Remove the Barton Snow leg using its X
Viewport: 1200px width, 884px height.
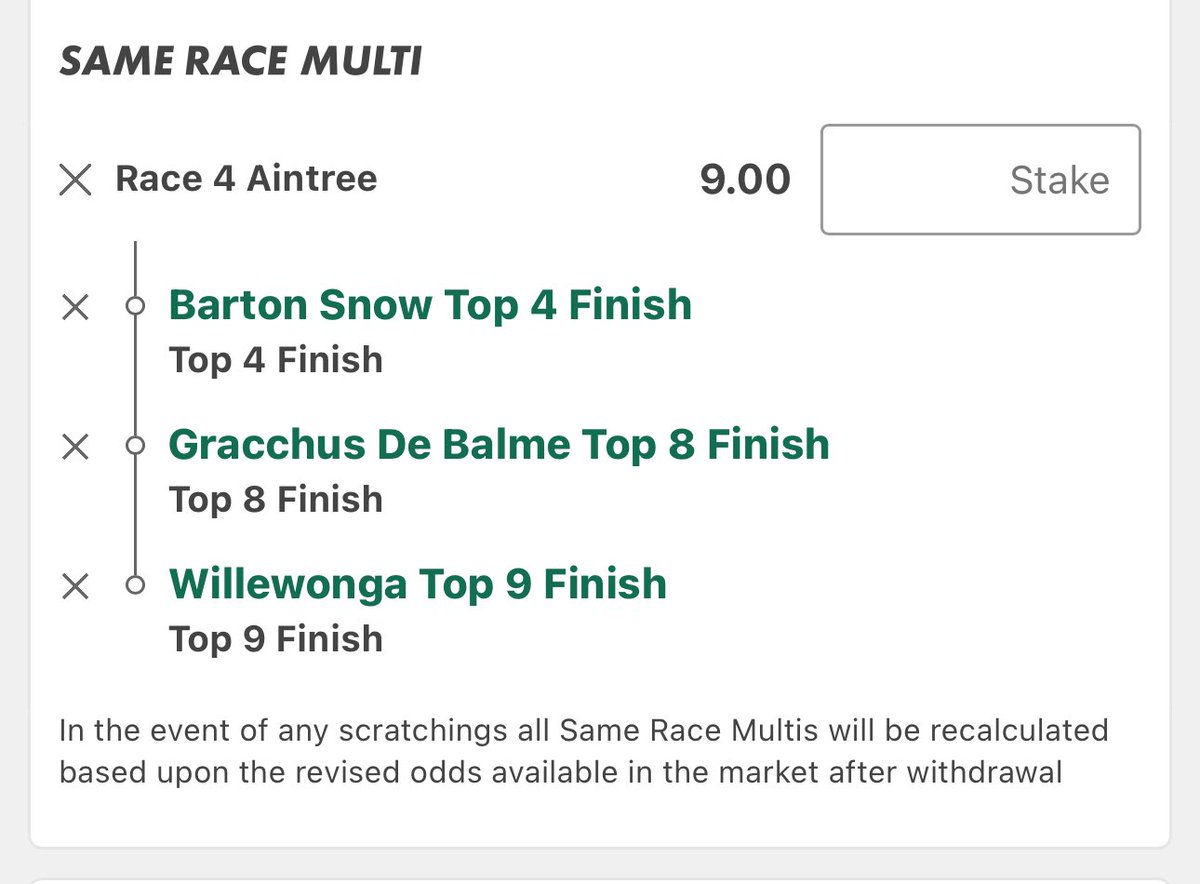point(76,308)
